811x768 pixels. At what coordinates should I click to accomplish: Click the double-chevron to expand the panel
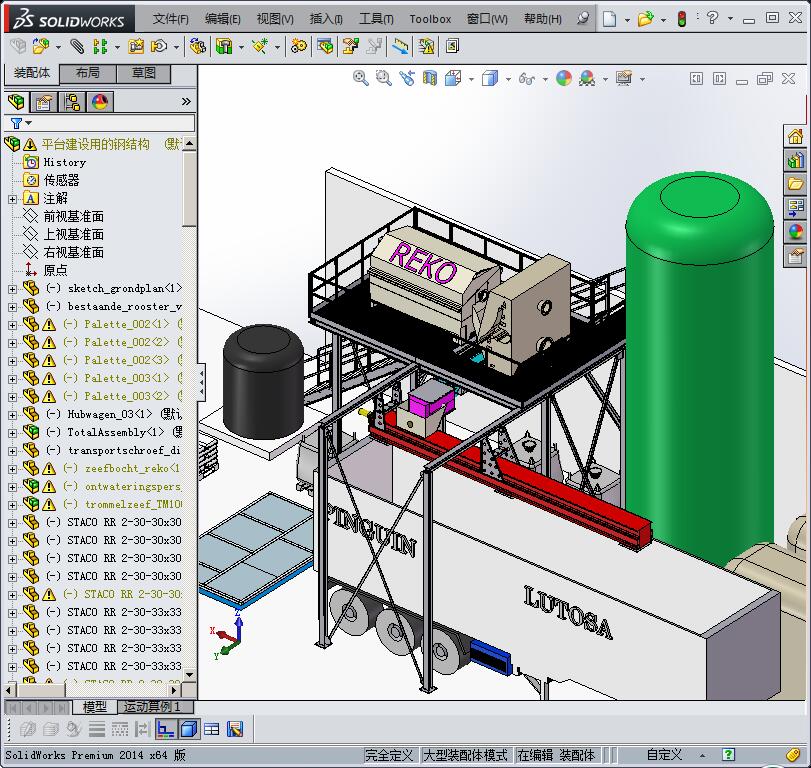point(185,101)
